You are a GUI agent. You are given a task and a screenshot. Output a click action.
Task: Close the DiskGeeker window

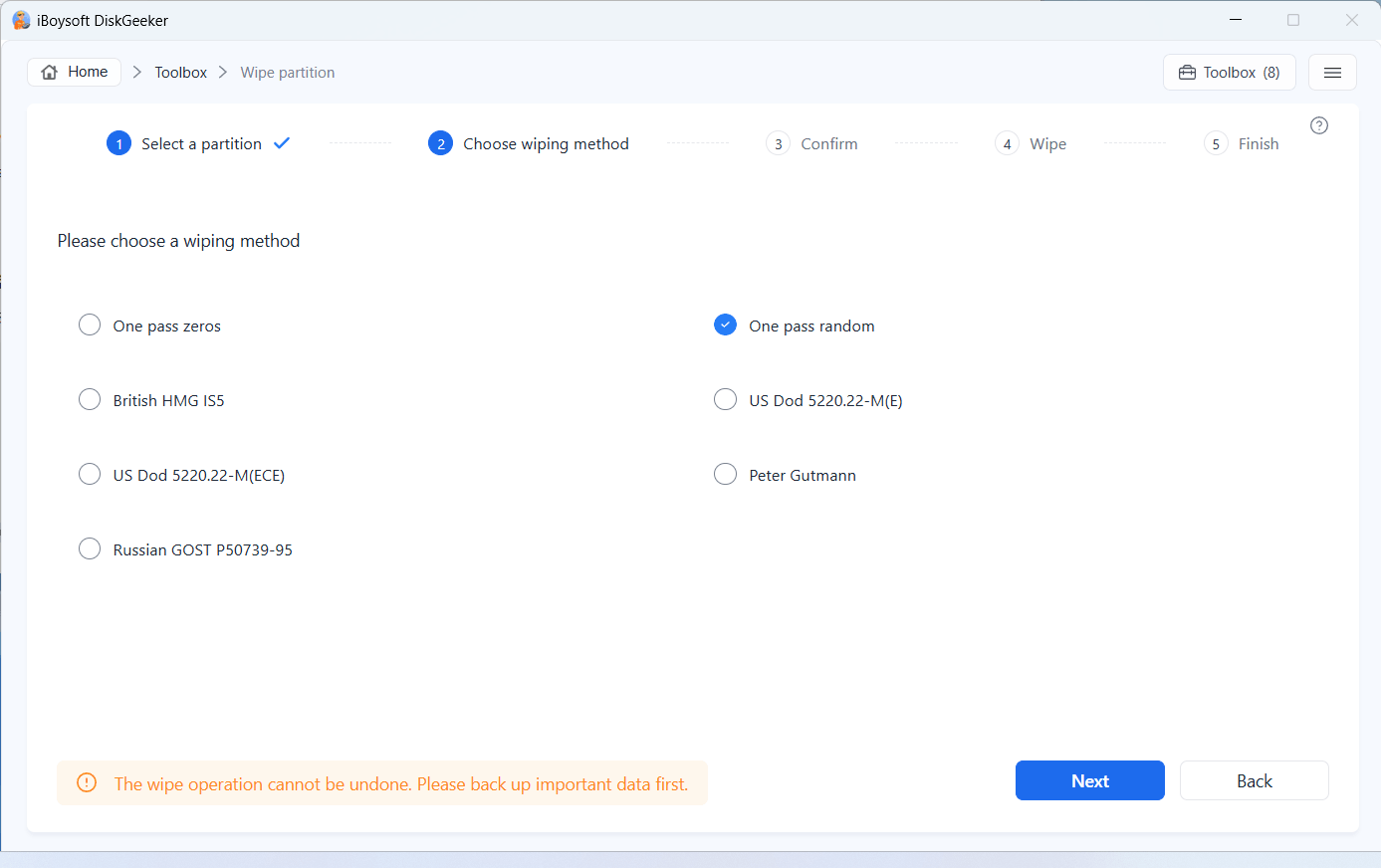[1352, 20]
